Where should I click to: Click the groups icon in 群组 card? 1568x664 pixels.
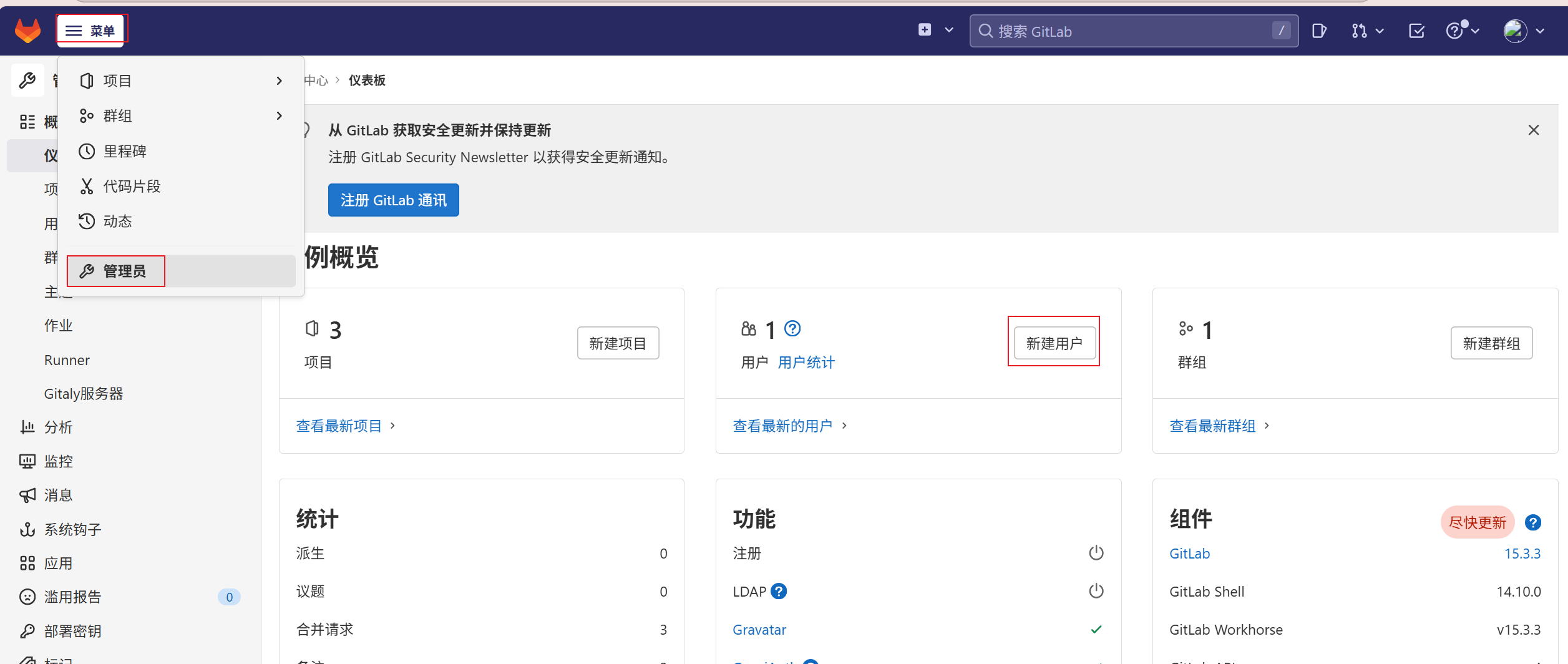1186,329
